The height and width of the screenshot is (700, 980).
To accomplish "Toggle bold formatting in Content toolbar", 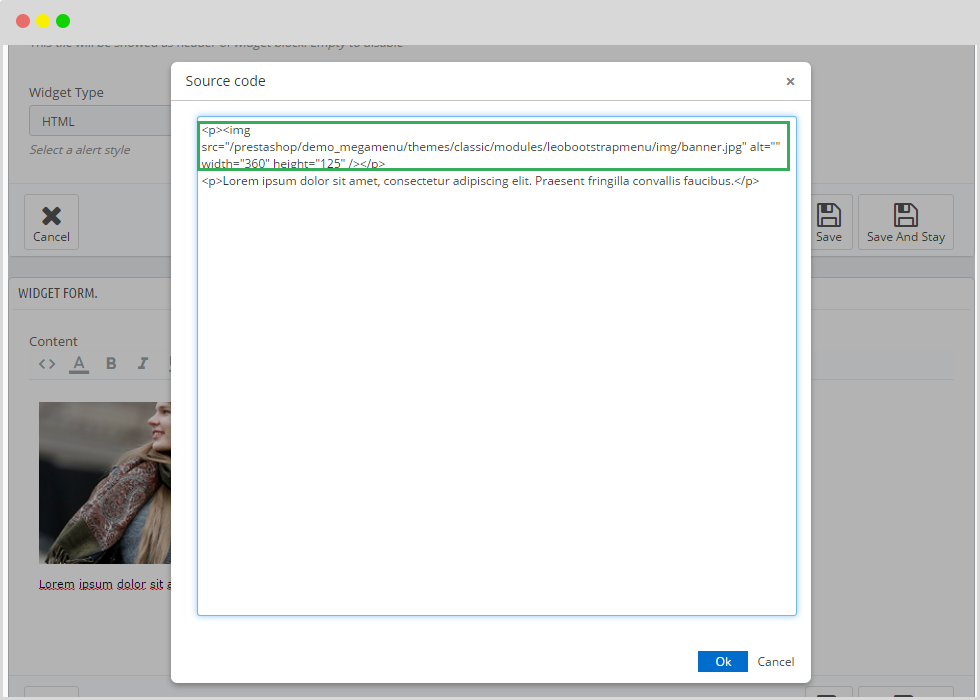I will click(111, 364).
